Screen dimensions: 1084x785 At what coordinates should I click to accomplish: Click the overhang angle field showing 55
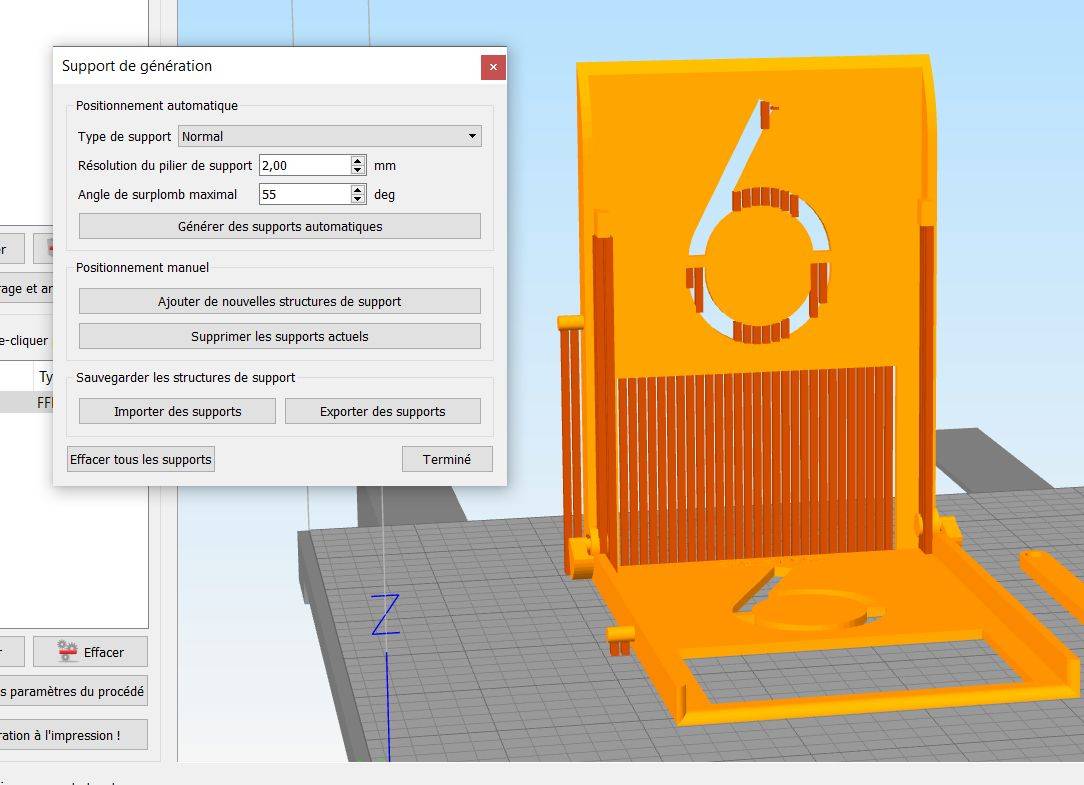tap(304, 194)
